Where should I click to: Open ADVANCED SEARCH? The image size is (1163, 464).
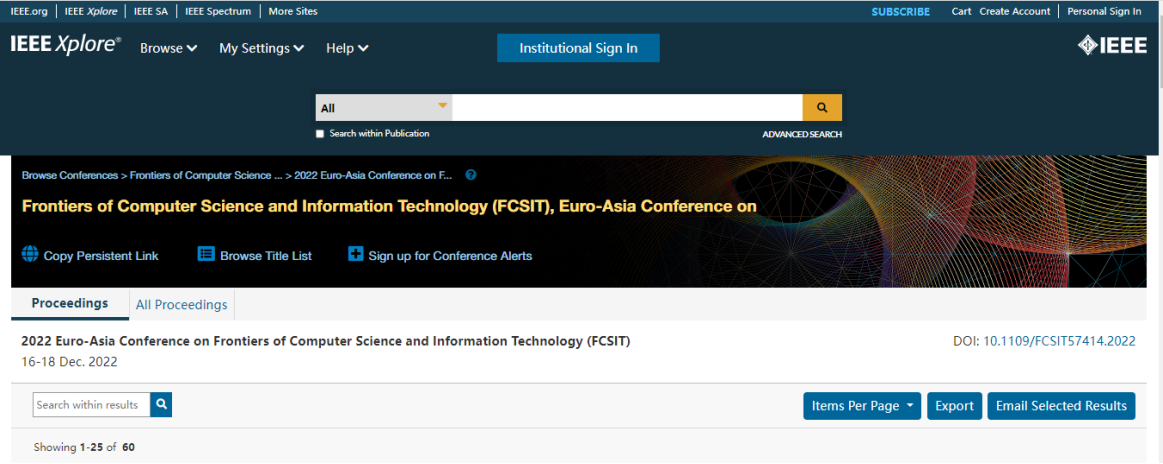(802, 134)
